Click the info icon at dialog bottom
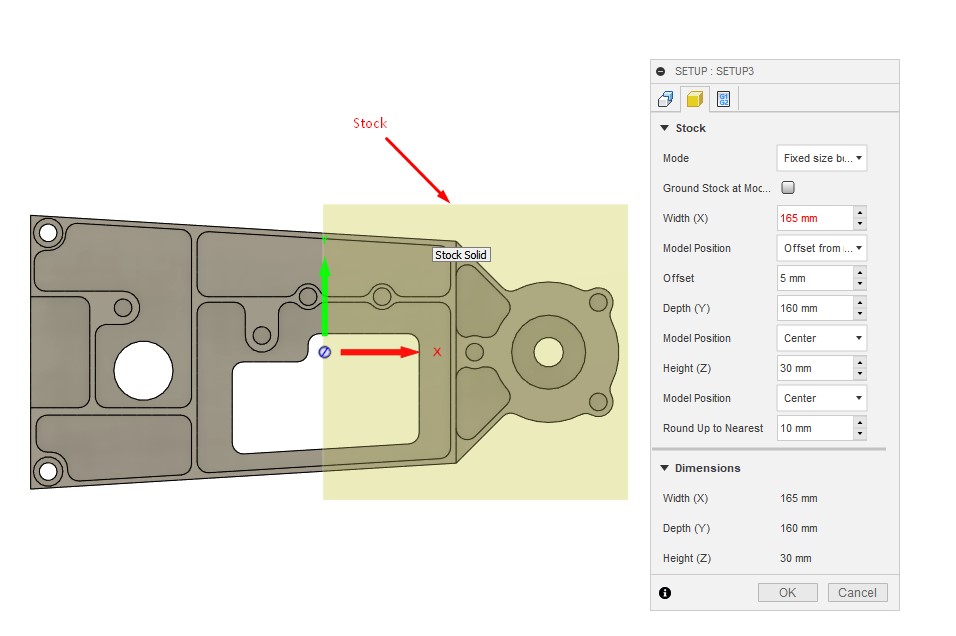 pyautogui.click(x=666, y=592)
